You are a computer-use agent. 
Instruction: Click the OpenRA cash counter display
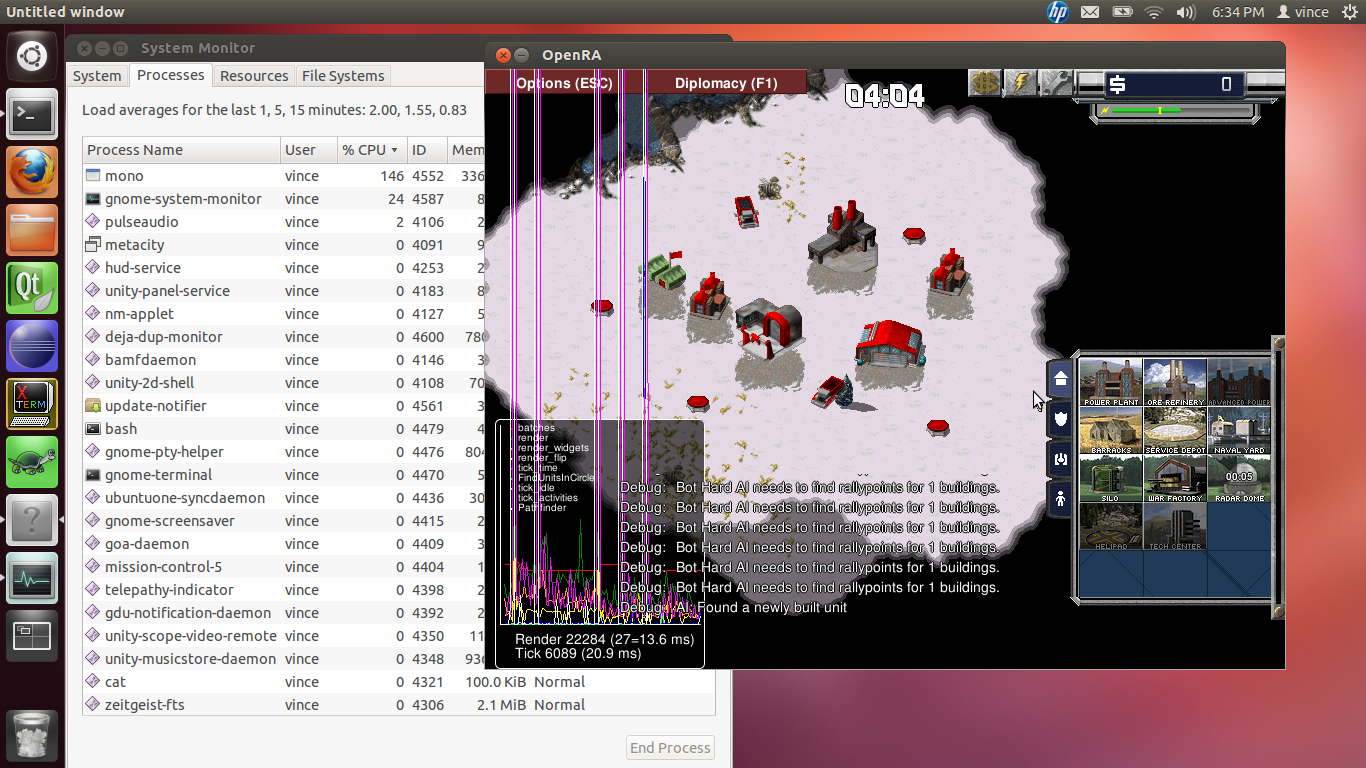click(x=1173, y=84)
